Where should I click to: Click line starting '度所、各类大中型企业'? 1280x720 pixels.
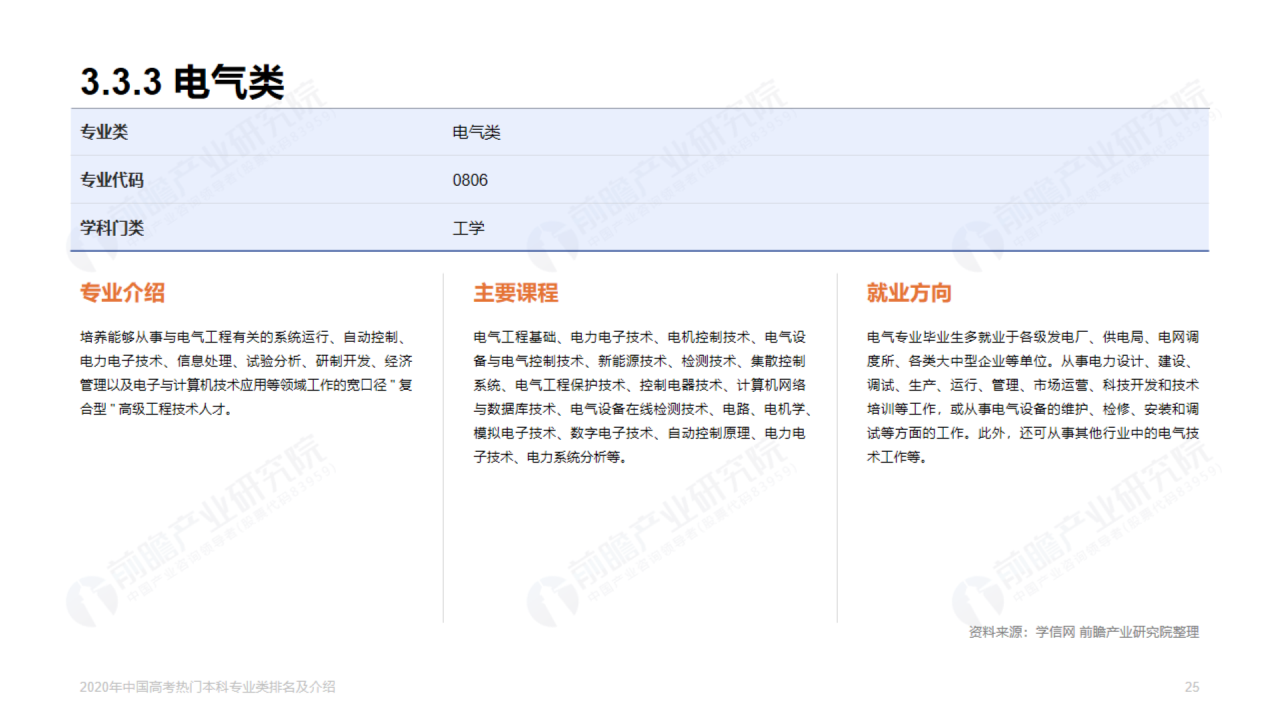1033,361
